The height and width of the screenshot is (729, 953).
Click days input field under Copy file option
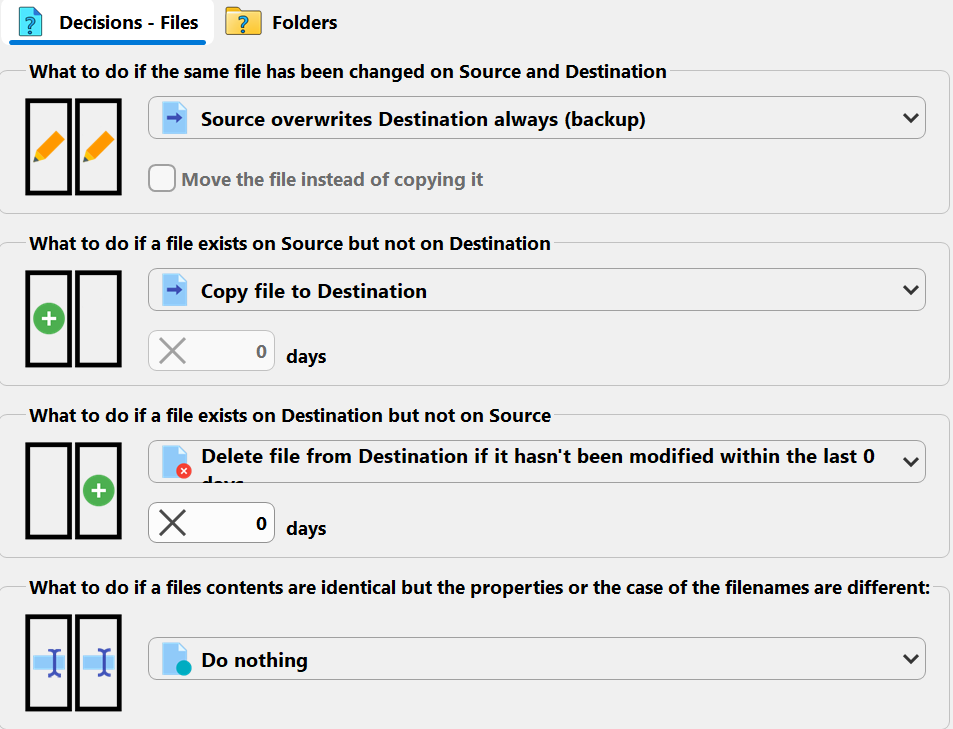click(x=230, y=352)
